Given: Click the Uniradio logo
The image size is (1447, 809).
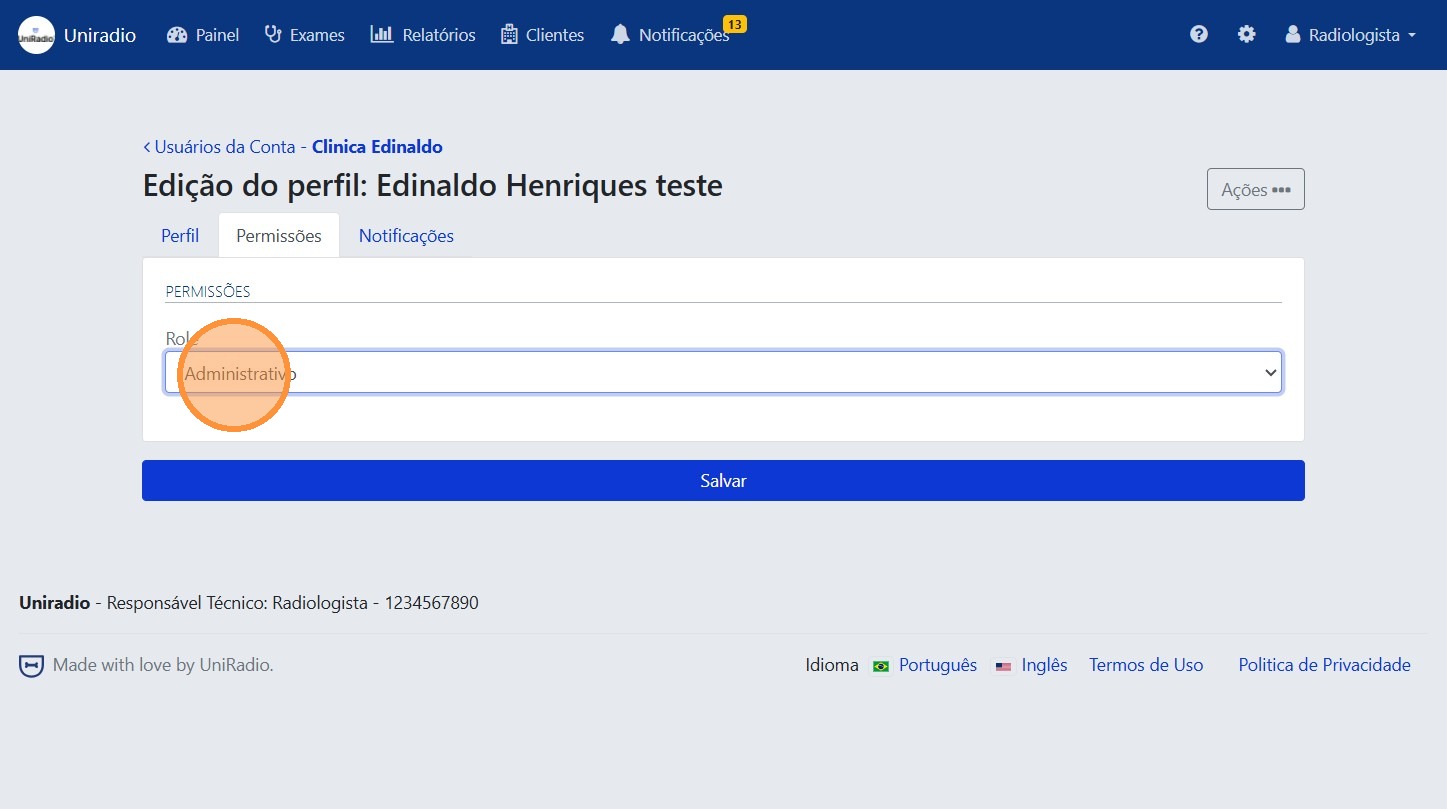Looking at the screenshot, I should tap(35, 34).
